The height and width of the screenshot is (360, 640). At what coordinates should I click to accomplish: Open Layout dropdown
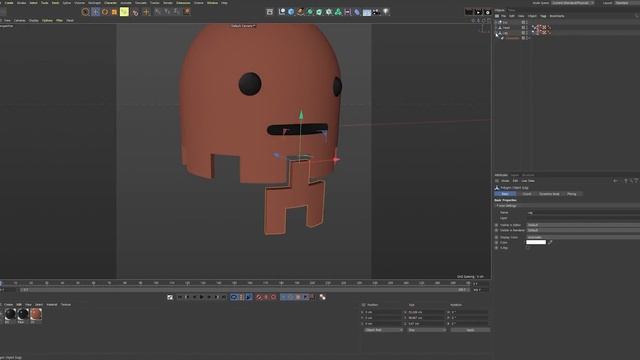627,3
